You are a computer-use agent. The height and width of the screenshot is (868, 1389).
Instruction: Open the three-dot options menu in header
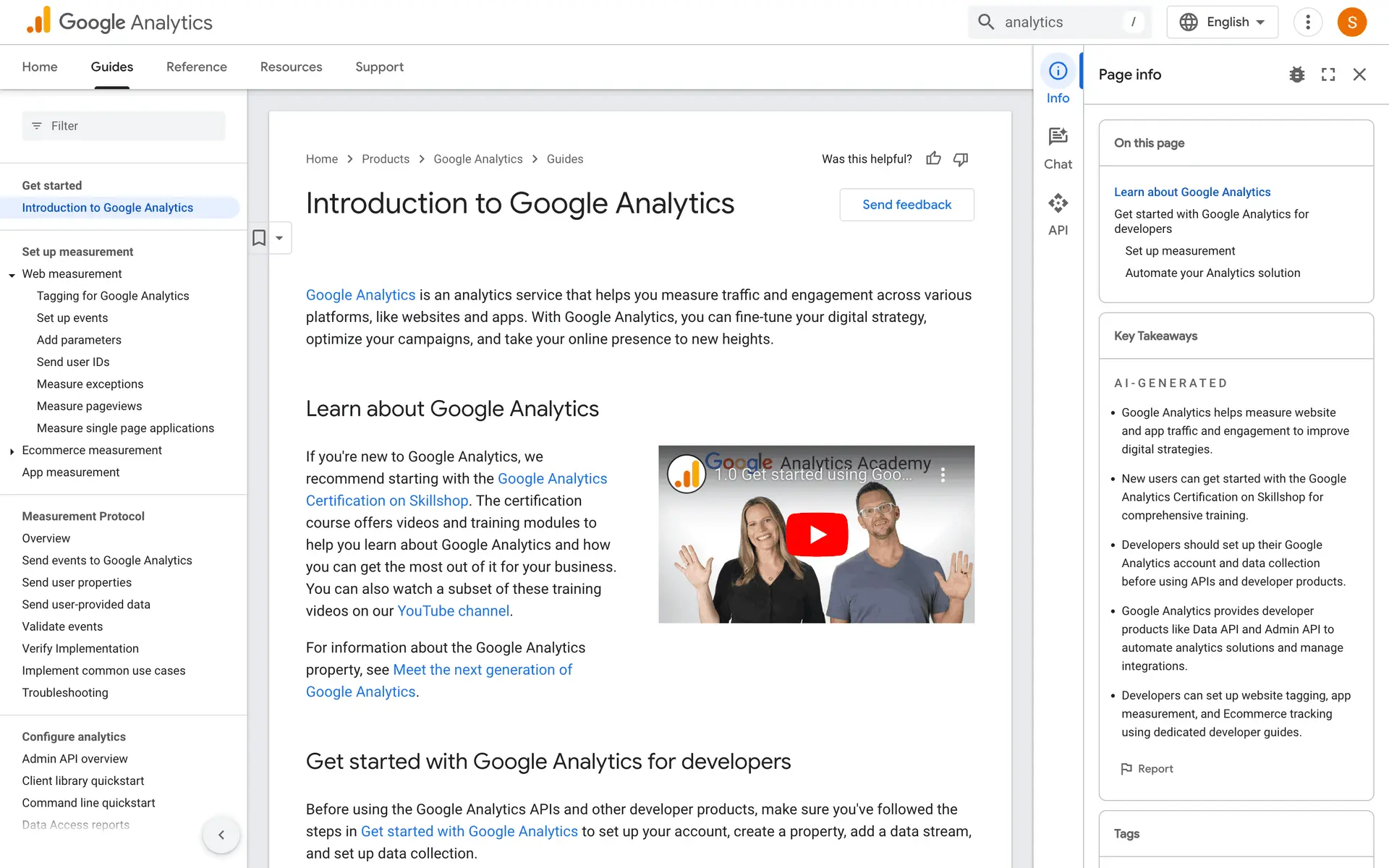[x=1307, y=22]
